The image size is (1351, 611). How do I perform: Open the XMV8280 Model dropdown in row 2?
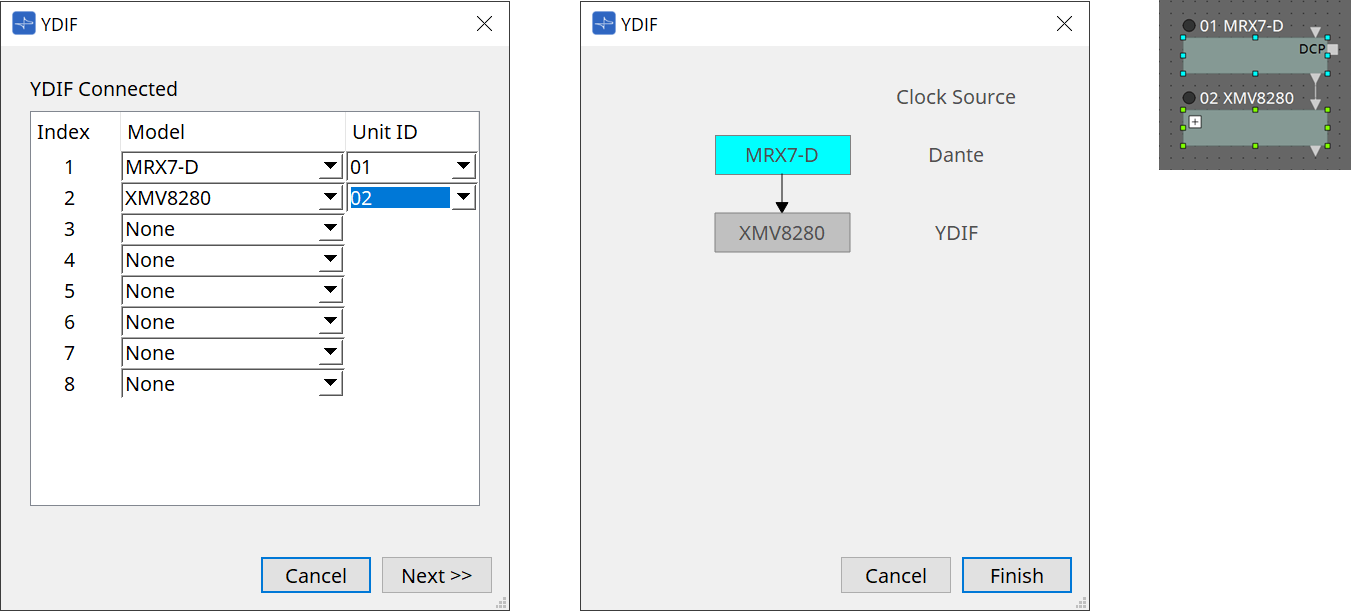(330, 198)
